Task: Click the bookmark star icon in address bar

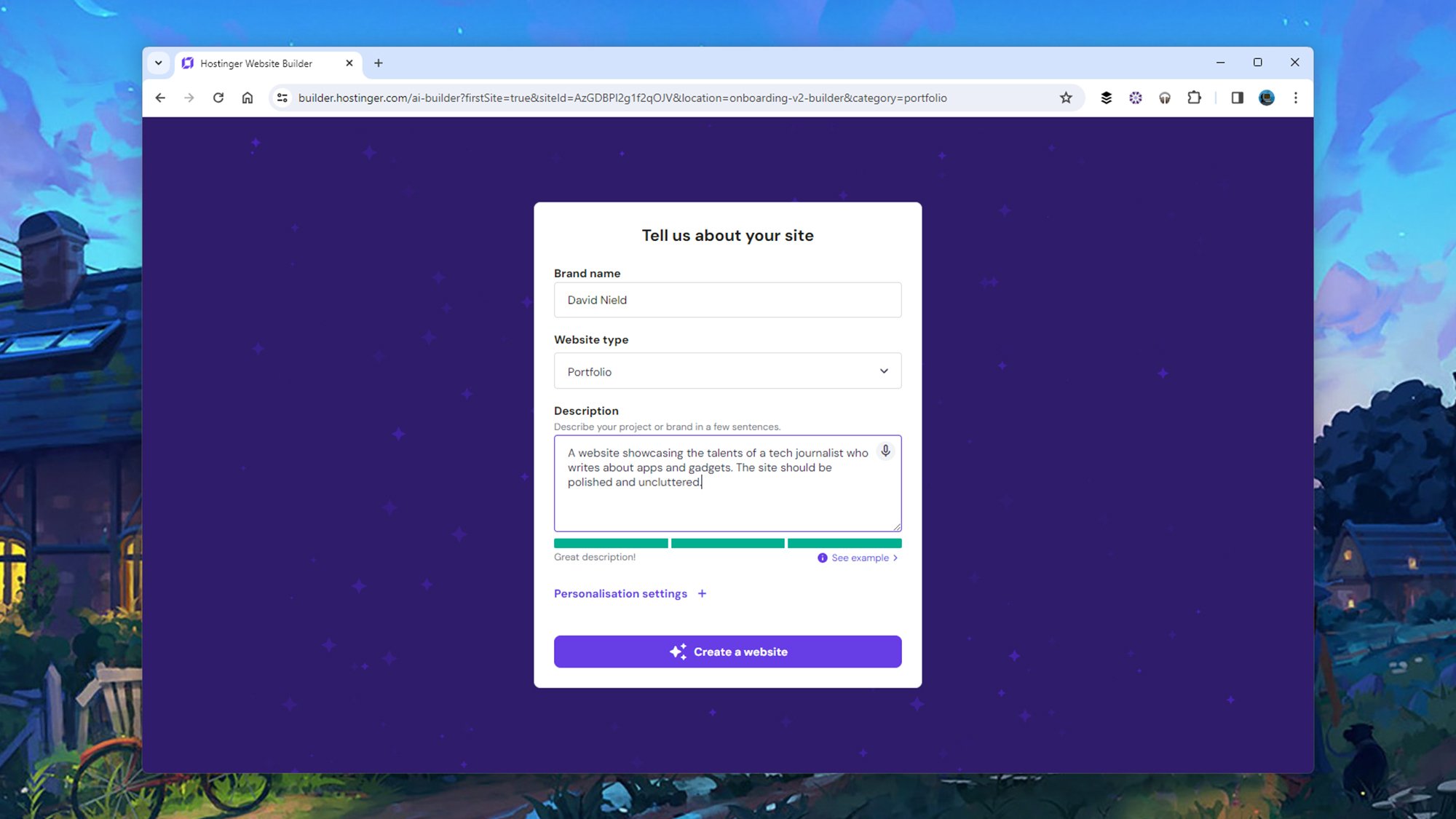Action: [x=1067, y=97]
